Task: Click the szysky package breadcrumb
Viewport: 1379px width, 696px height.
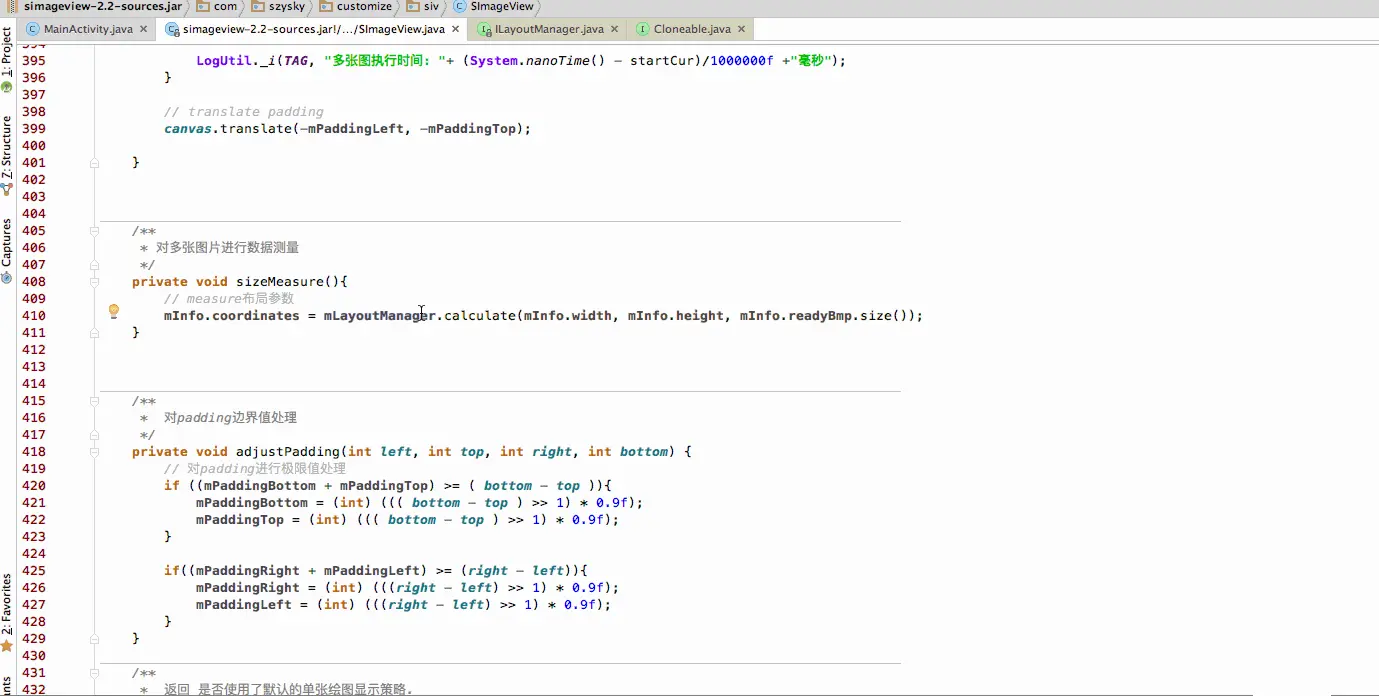Action: click(279, 6)
